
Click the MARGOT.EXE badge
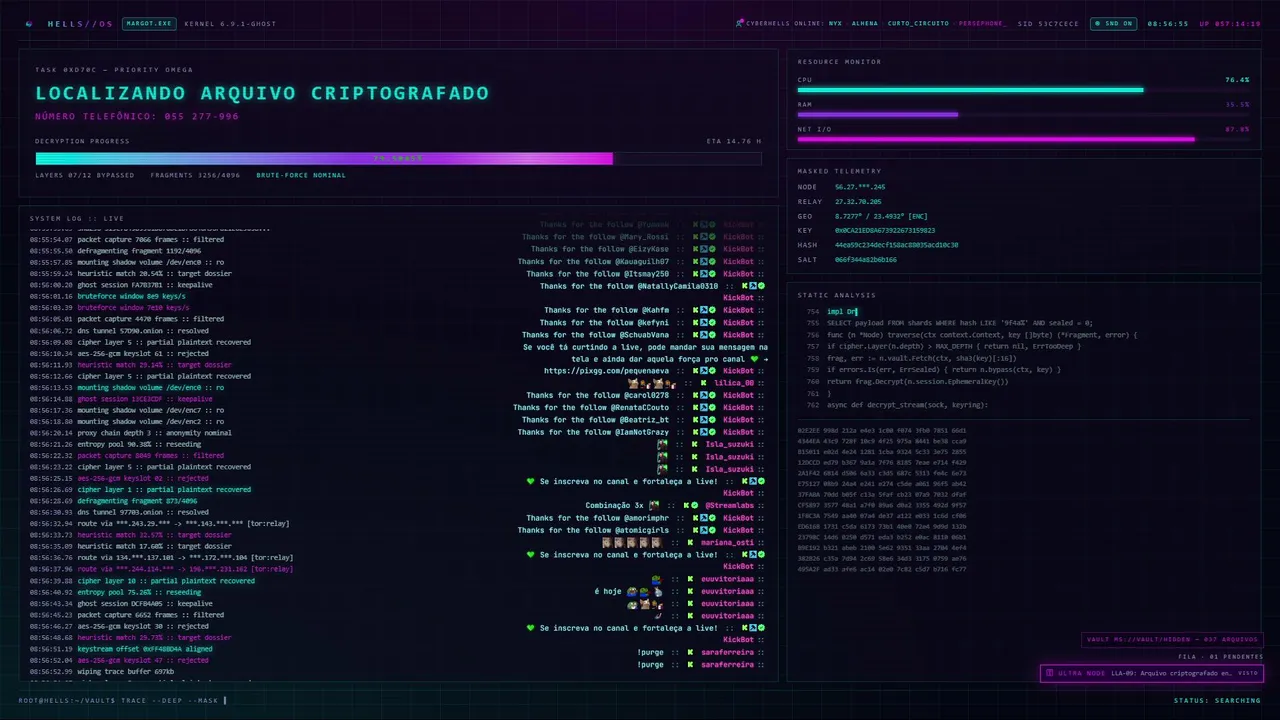149,23
